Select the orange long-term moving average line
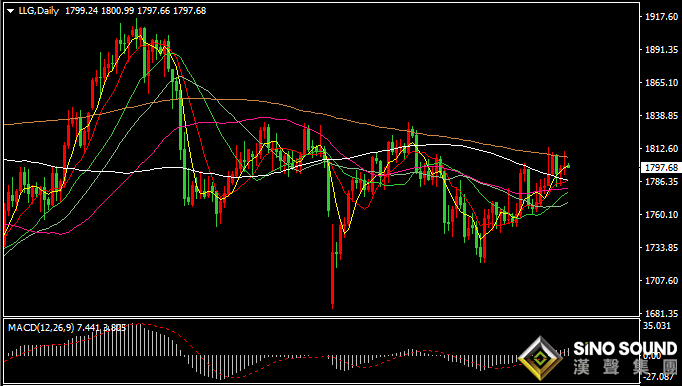 304,110
